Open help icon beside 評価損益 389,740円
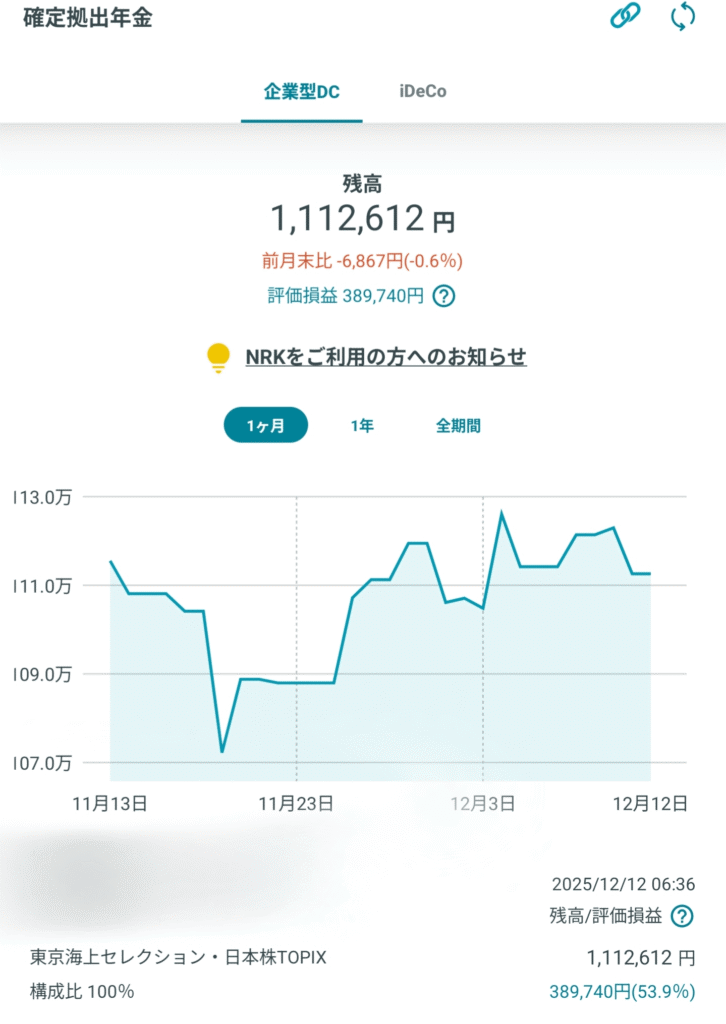This screenshot has width=726, height=1024. pos(444,296)
